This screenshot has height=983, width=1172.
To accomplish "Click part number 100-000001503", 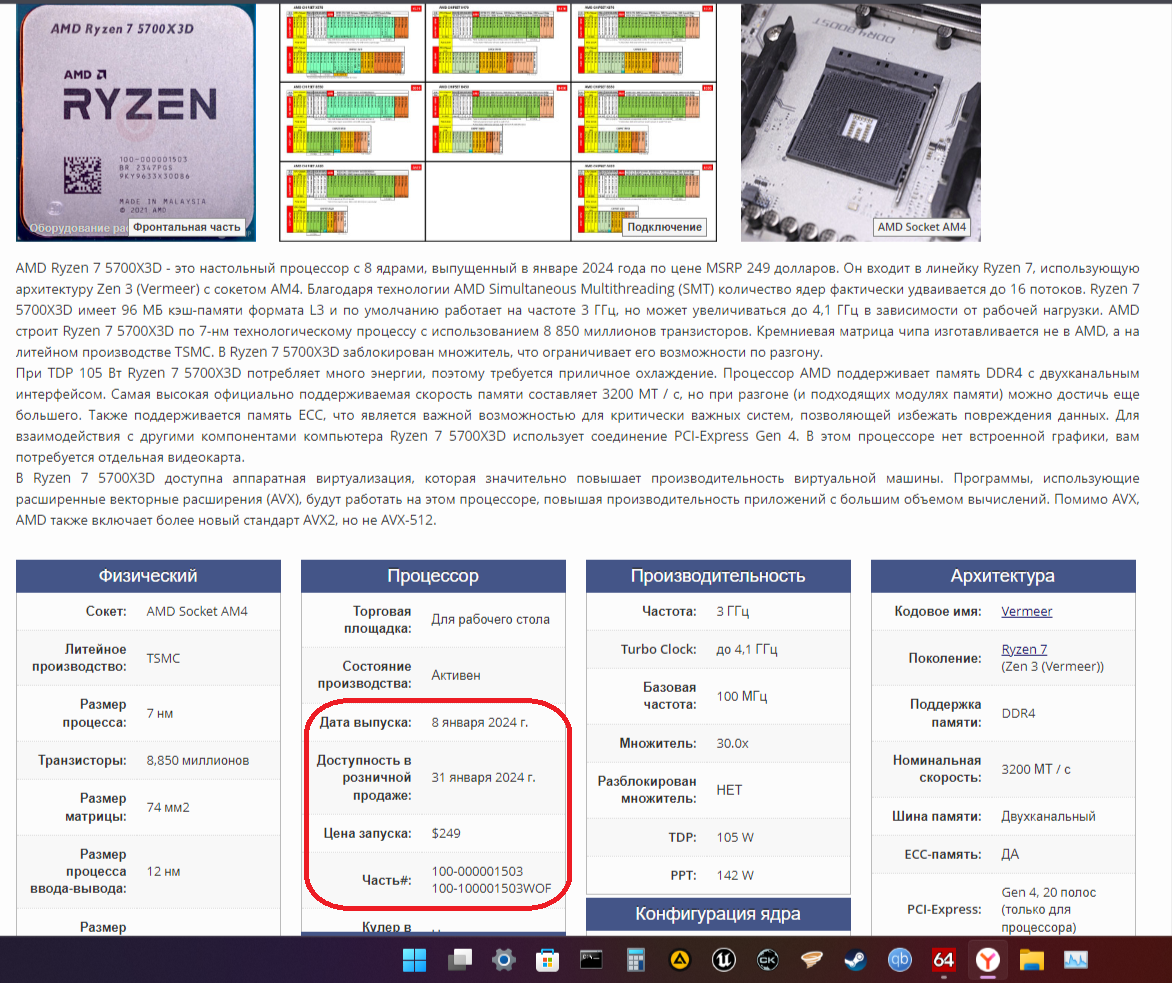I will [478, 872].
